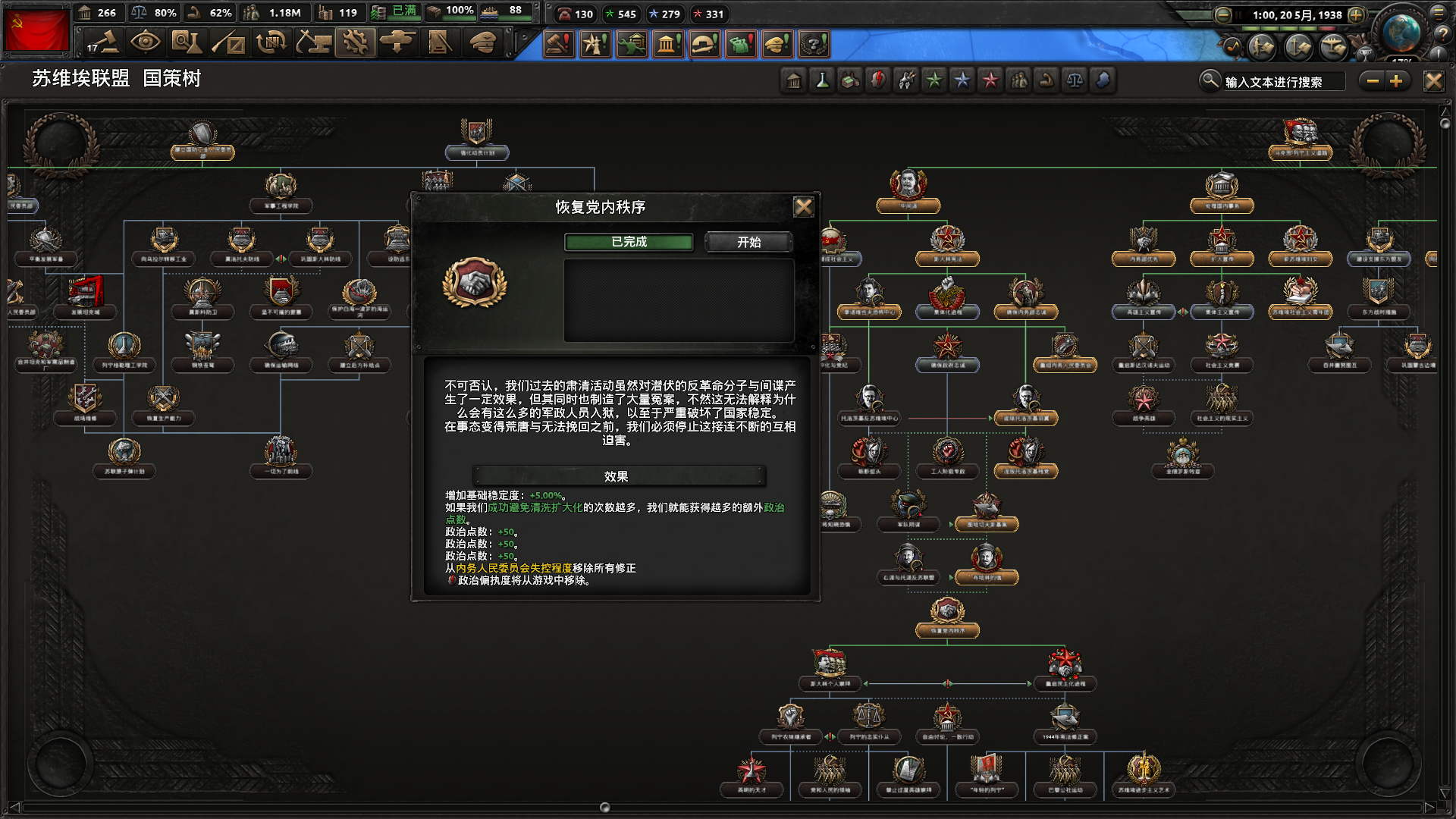Click the horizontal scrollbar handle at bottom

coord(604,807)
